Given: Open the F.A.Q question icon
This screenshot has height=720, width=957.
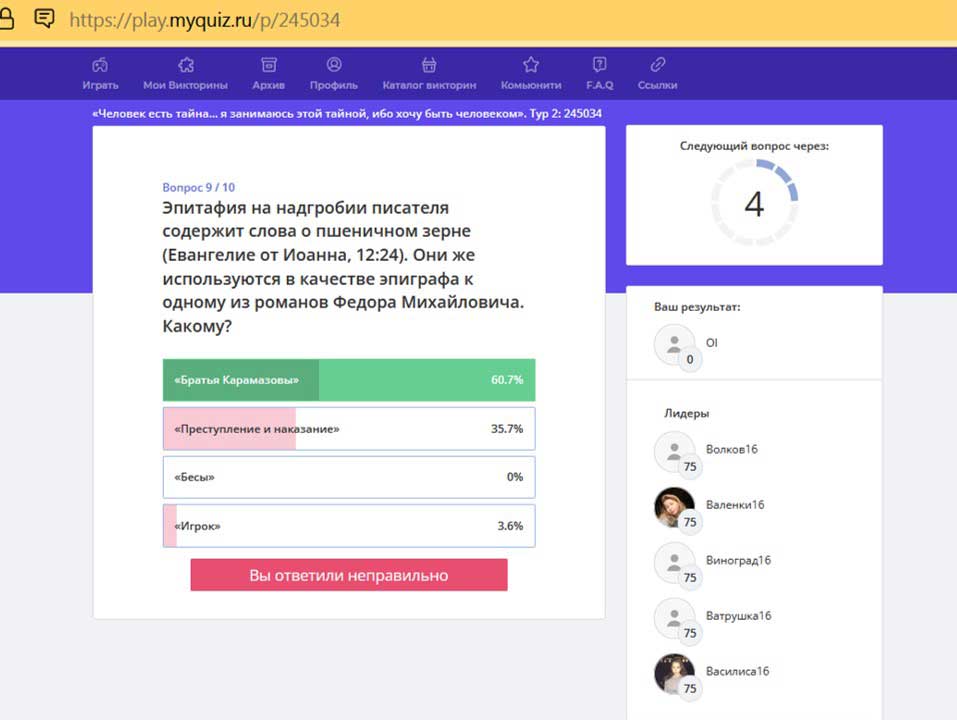Looking at the screenshot, I should click(599, 65).
